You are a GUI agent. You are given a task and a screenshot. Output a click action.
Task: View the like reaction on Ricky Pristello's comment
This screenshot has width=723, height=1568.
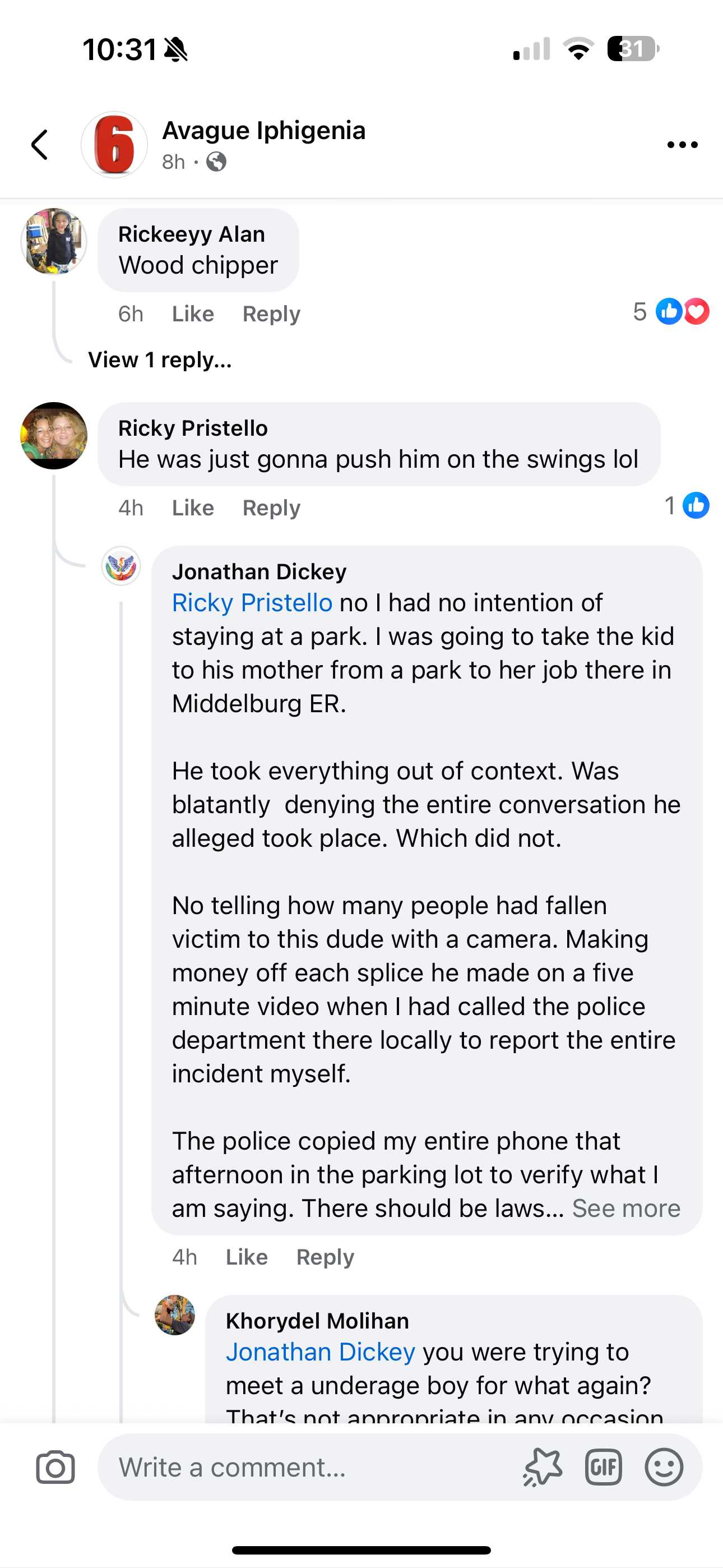[x=688, y=506]
